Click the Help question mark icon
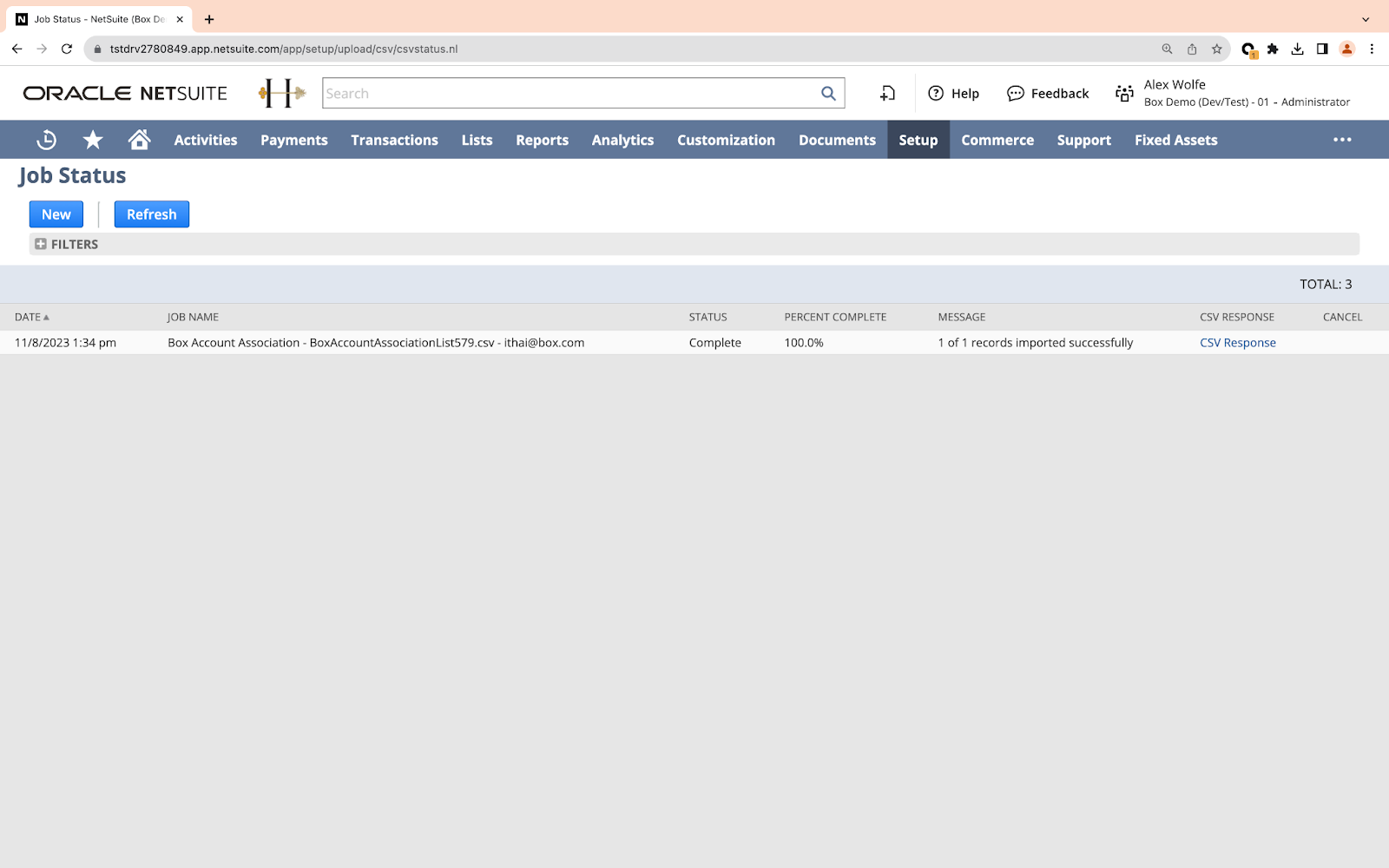The image size is (1389, 868). (x=936, y=94)
